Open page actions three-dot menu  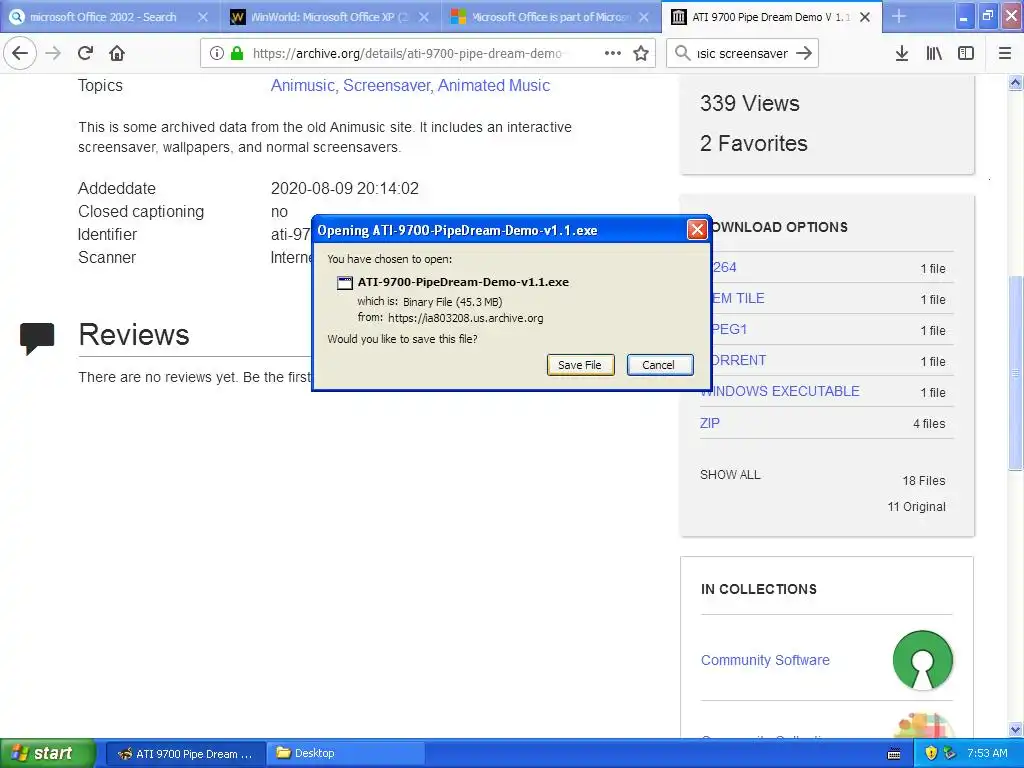pos(613,53)
